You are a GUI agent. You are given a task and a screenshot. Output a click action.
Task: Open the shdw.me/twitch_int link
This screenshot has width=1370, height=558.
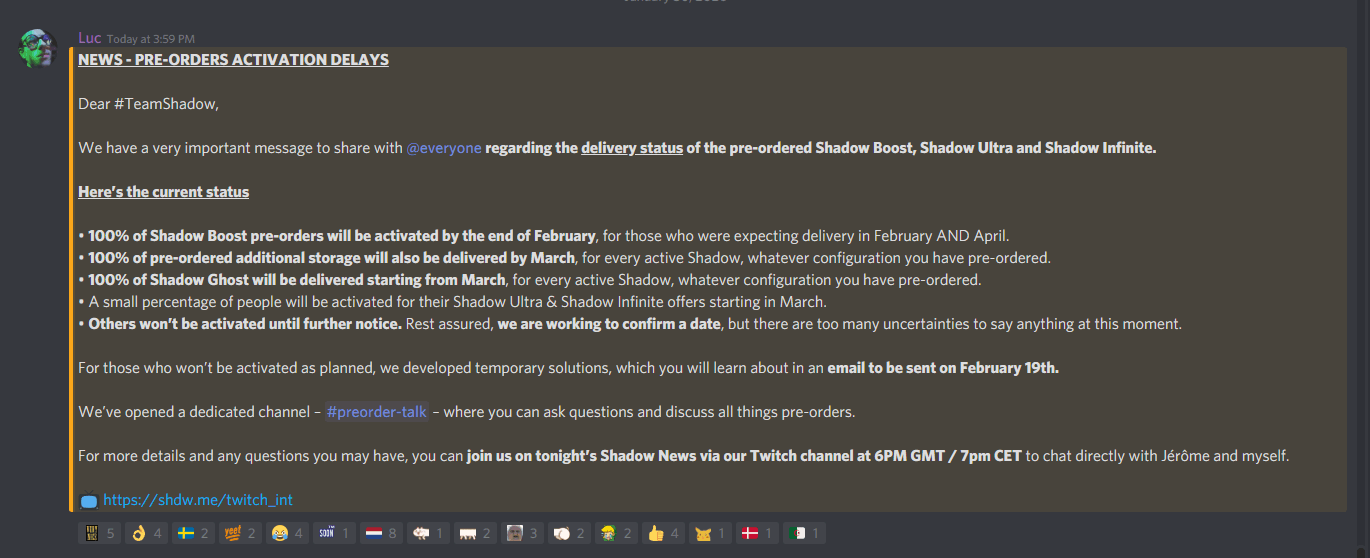click(197, 500)
